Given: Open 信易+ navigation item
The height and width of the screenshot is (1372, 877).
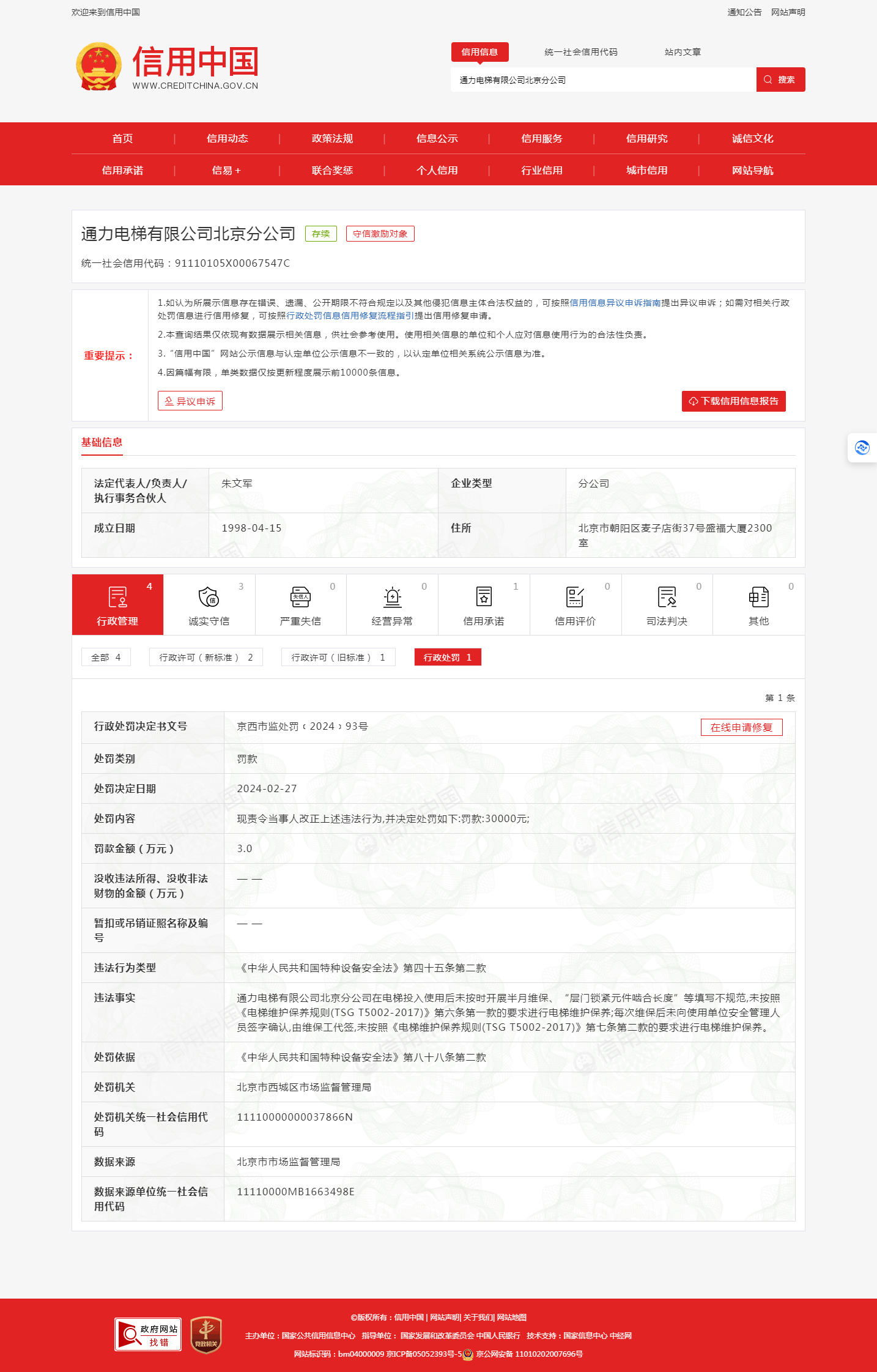Looking at the screenshot, I should (227, 170).
